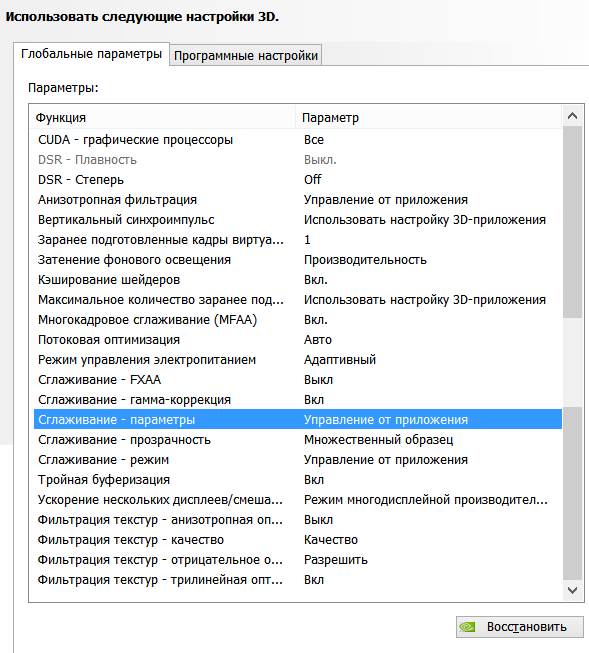This screenshot has height=653, width=589.
Task: Select the Максимальное количество заранее под... row
Action: (298, 299)
